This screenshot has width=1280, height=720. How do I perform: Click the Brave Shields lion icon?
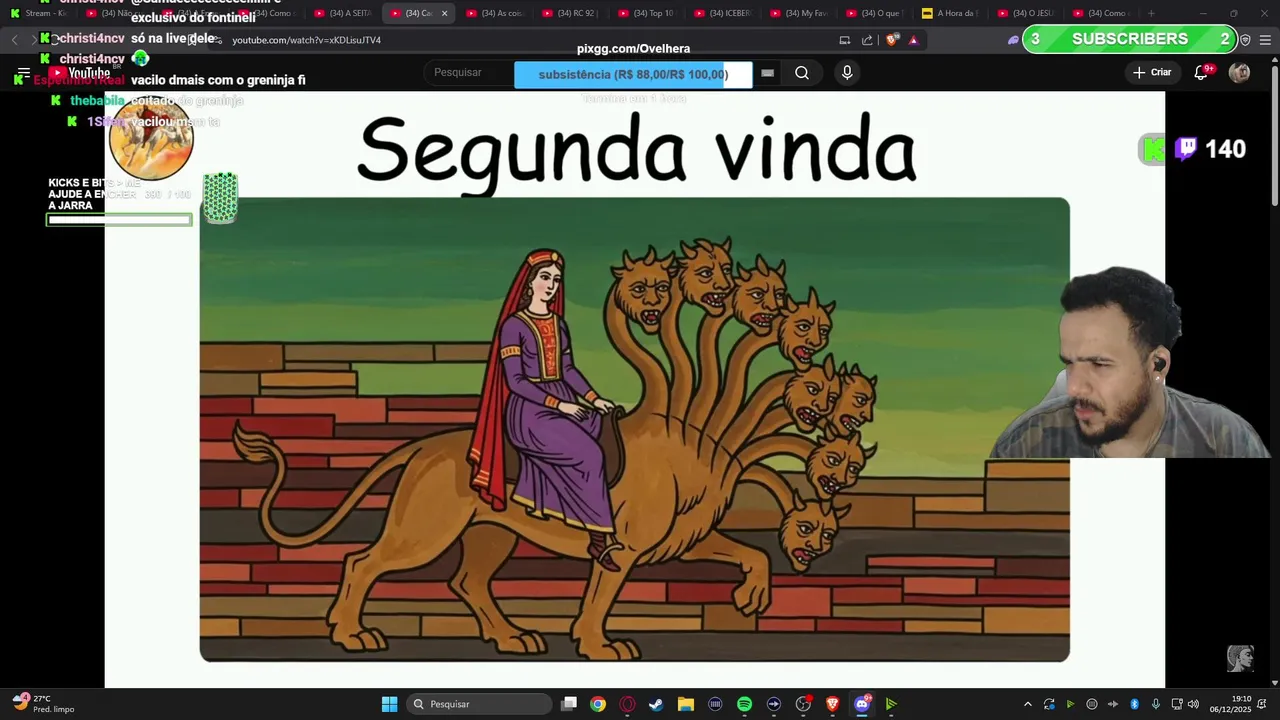(892, 40)
